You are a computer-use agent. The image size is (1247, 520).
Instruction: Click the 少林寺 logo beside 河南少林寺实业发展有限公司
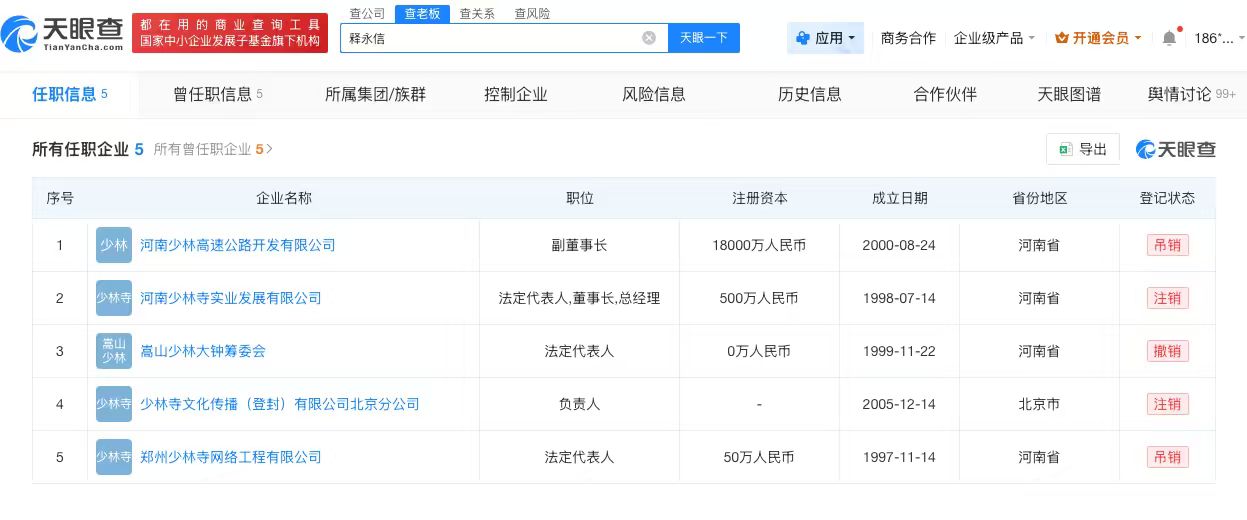114,298
